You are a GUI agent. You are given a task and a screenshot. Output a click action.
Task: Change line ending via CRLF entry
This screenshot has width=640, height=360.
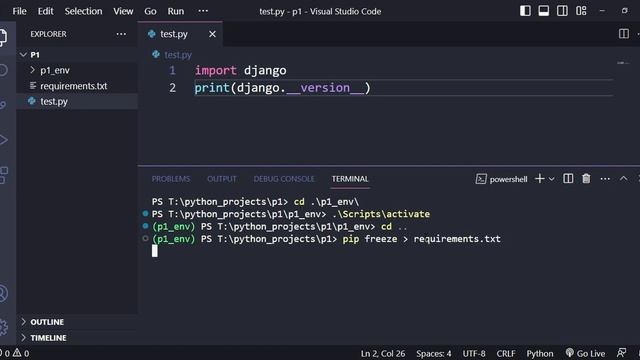(x=506, y=353)
